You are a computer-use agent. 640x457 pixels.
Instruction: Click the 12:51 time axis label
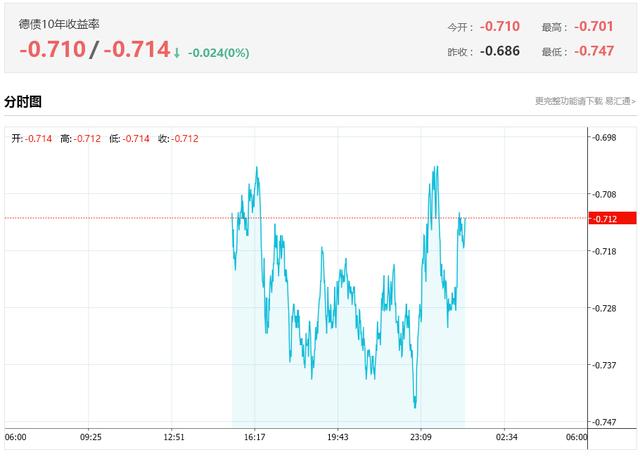(x=174, y=437)
